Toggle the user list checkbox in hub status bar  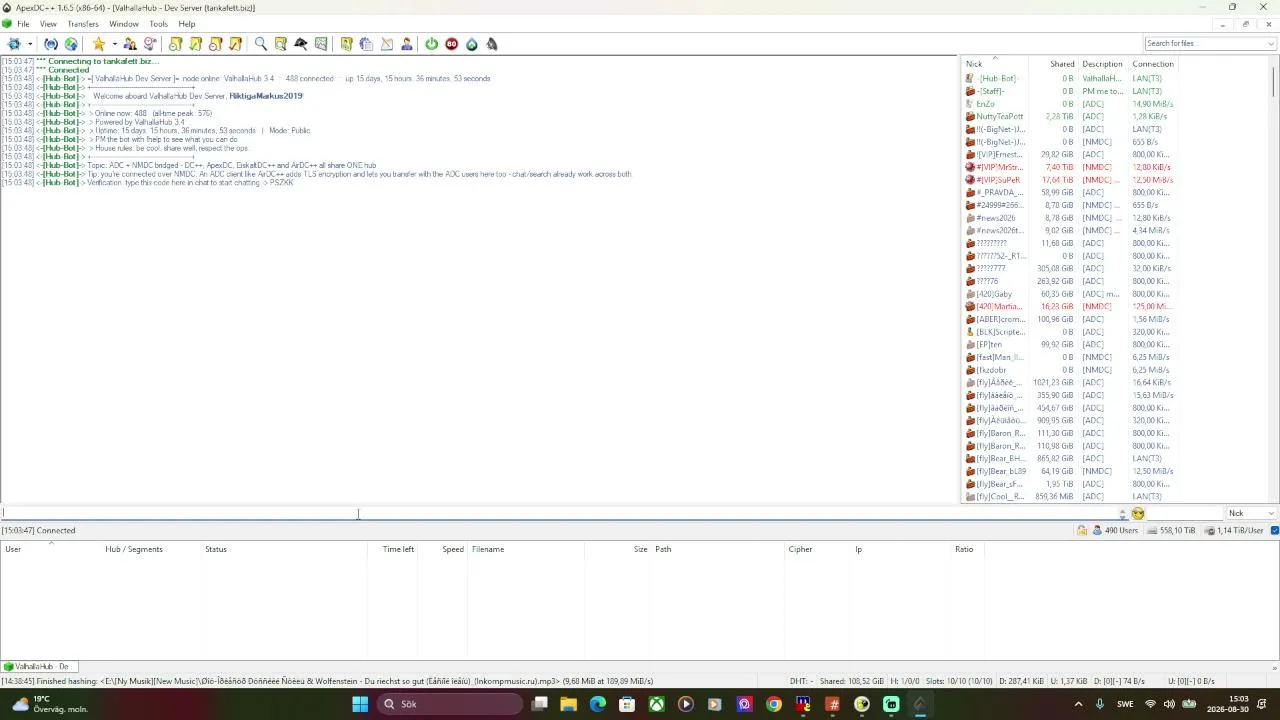[x=1275, y=531]
